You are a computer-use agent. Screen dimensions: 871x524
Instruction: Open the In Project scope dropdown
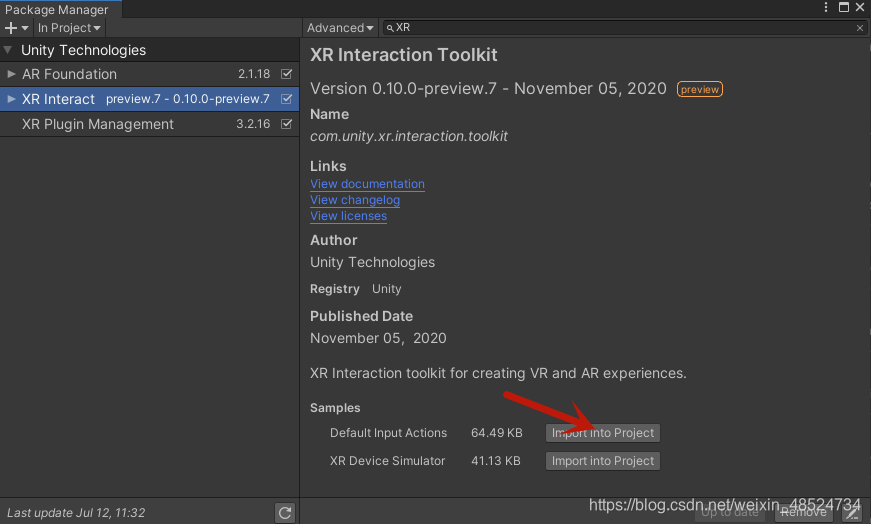(x=69, y=28)
